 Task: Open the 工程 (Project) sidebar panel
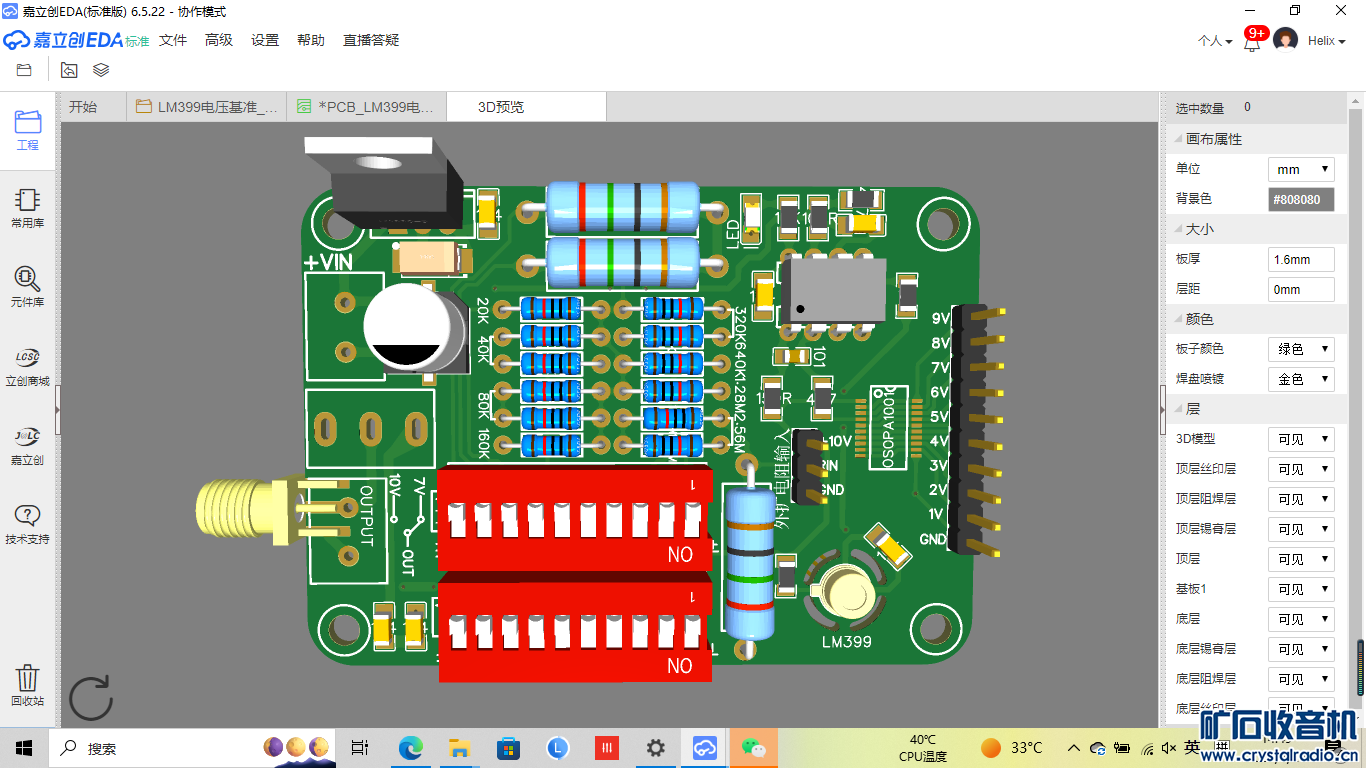pos(28,130)
